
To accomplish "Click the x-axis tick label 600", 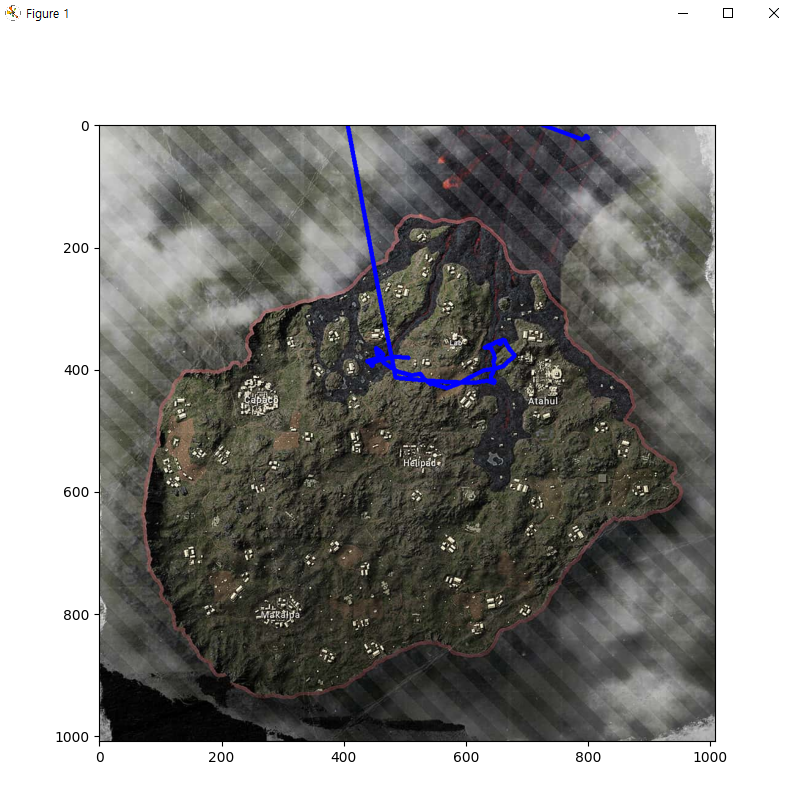I will click(x=466, y=757).
